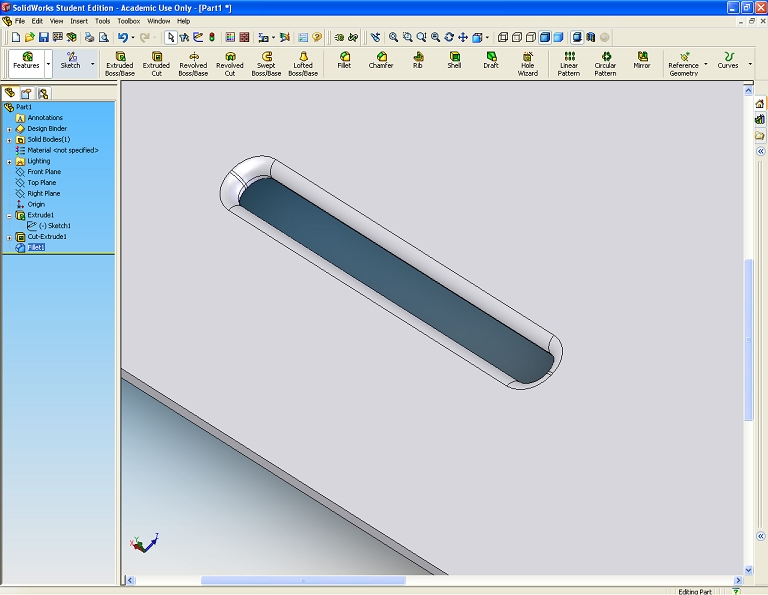768x595 pixels.
Task: Activate the Fillet tool
Action: click(344, 60)
